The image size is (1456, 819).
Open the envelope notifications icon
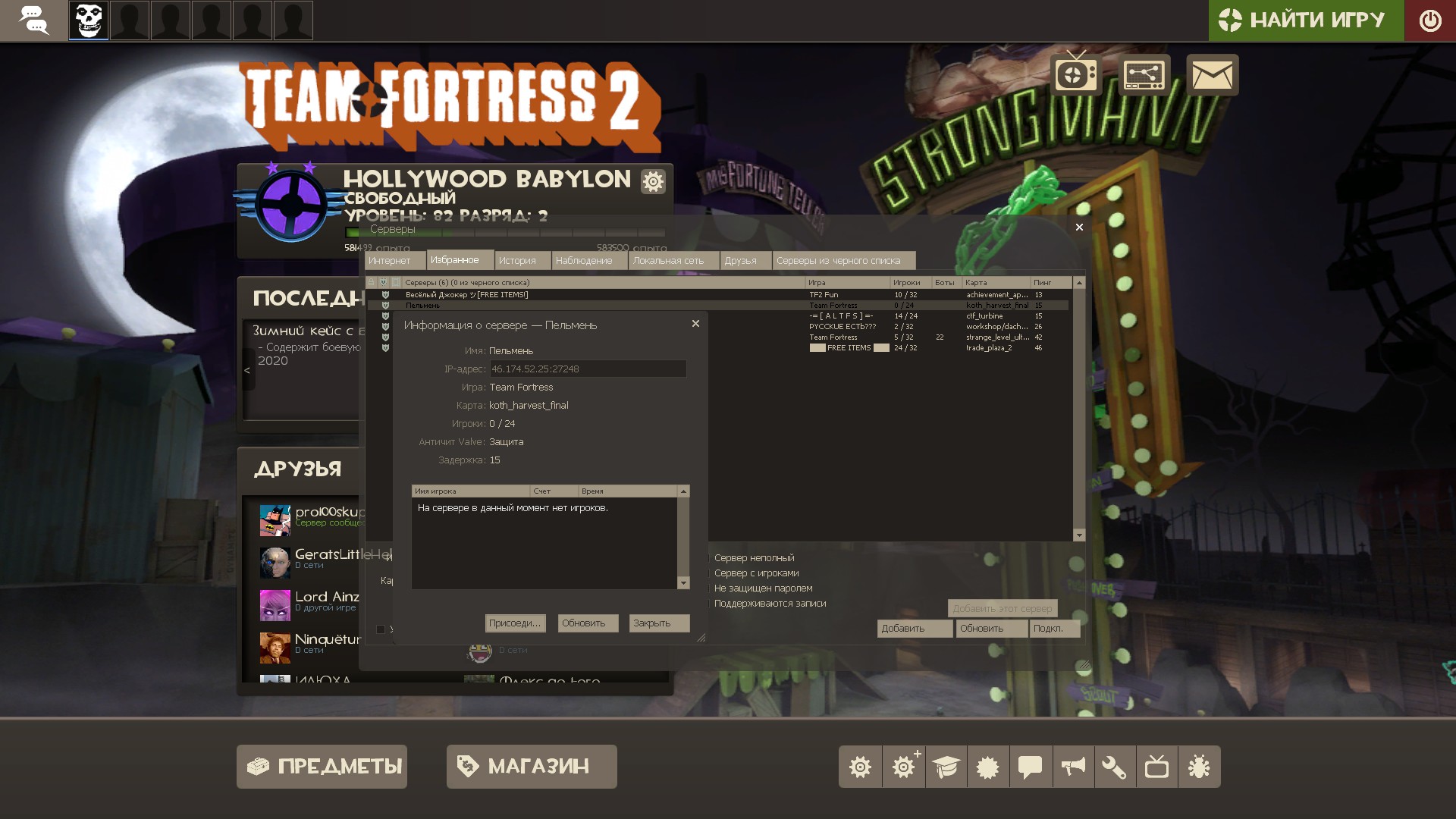tap(1212, 75)
